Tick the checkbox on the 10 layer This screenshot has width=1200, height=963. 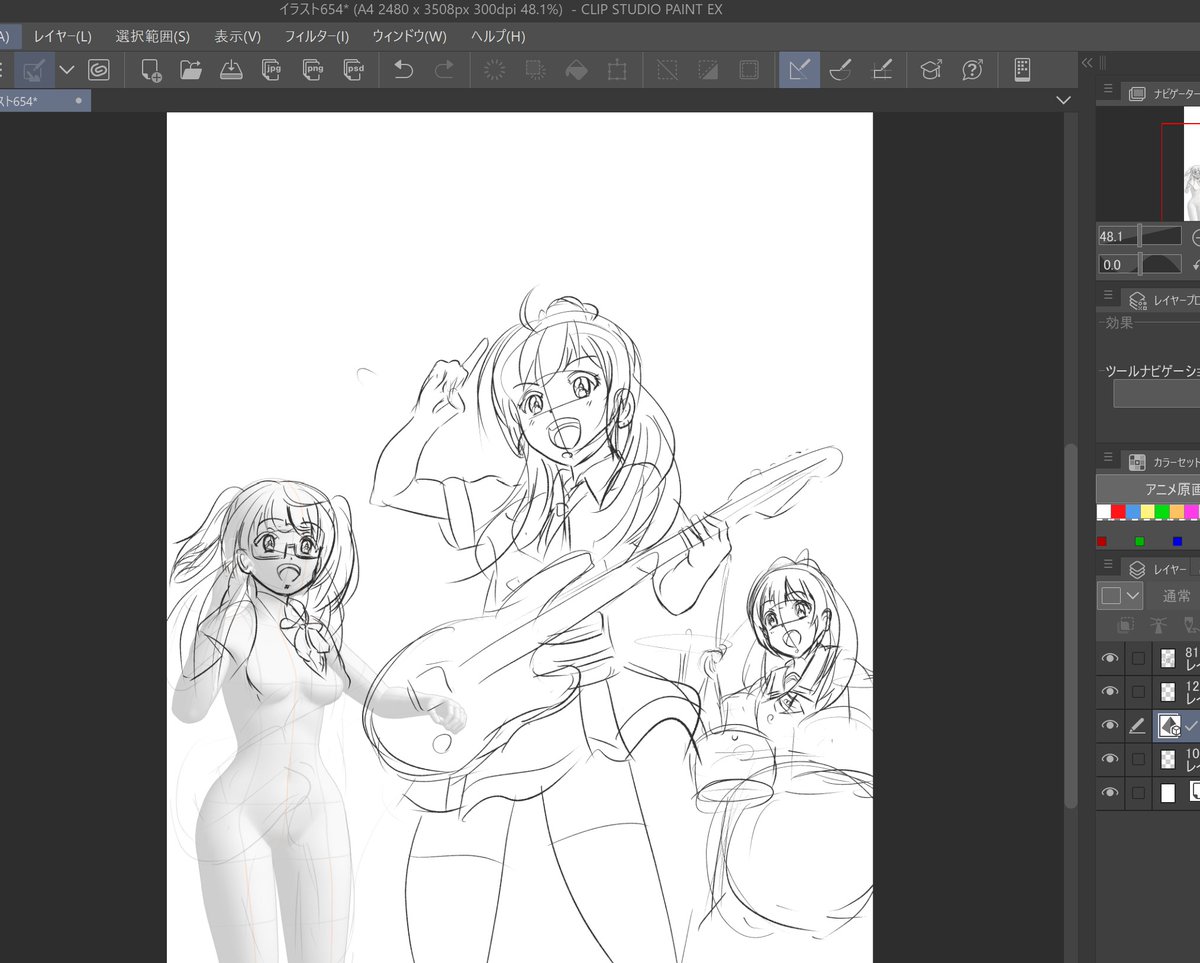1138,759
